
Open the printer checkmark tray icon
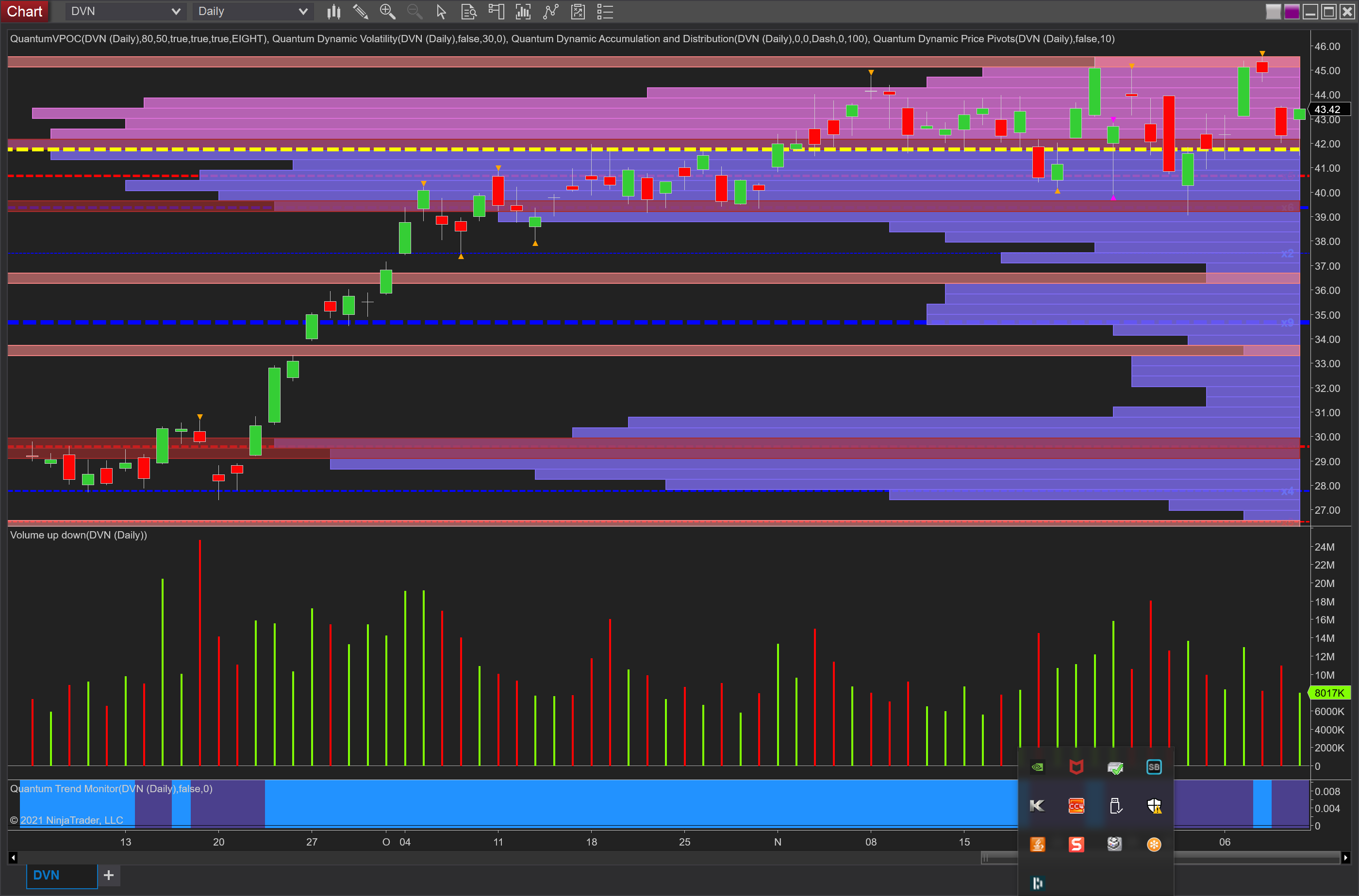(x=1115, y=767)
